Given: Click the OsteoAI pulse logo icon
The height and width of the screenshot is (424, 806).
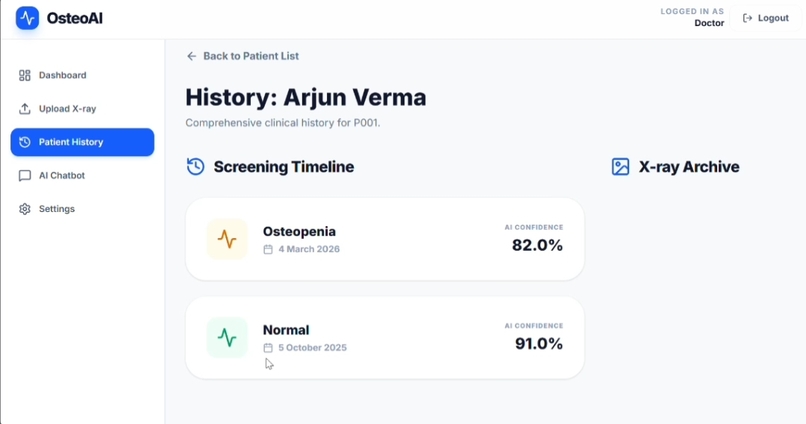Looking at the screenshot, I should point(27,18).
